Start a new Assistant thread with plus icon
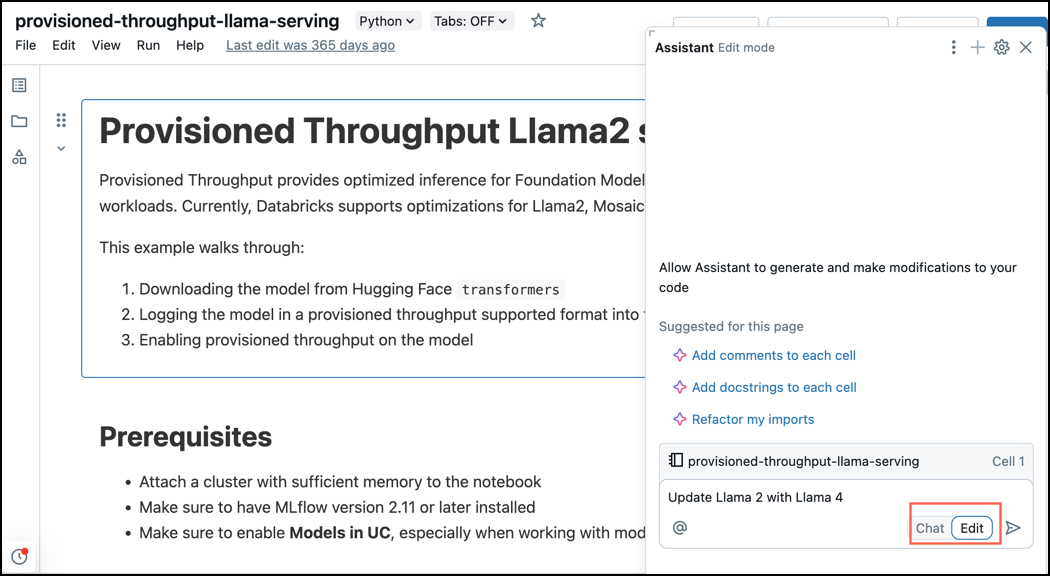Viewport: 1050px width, 576px height. click(x=977, y=47)
